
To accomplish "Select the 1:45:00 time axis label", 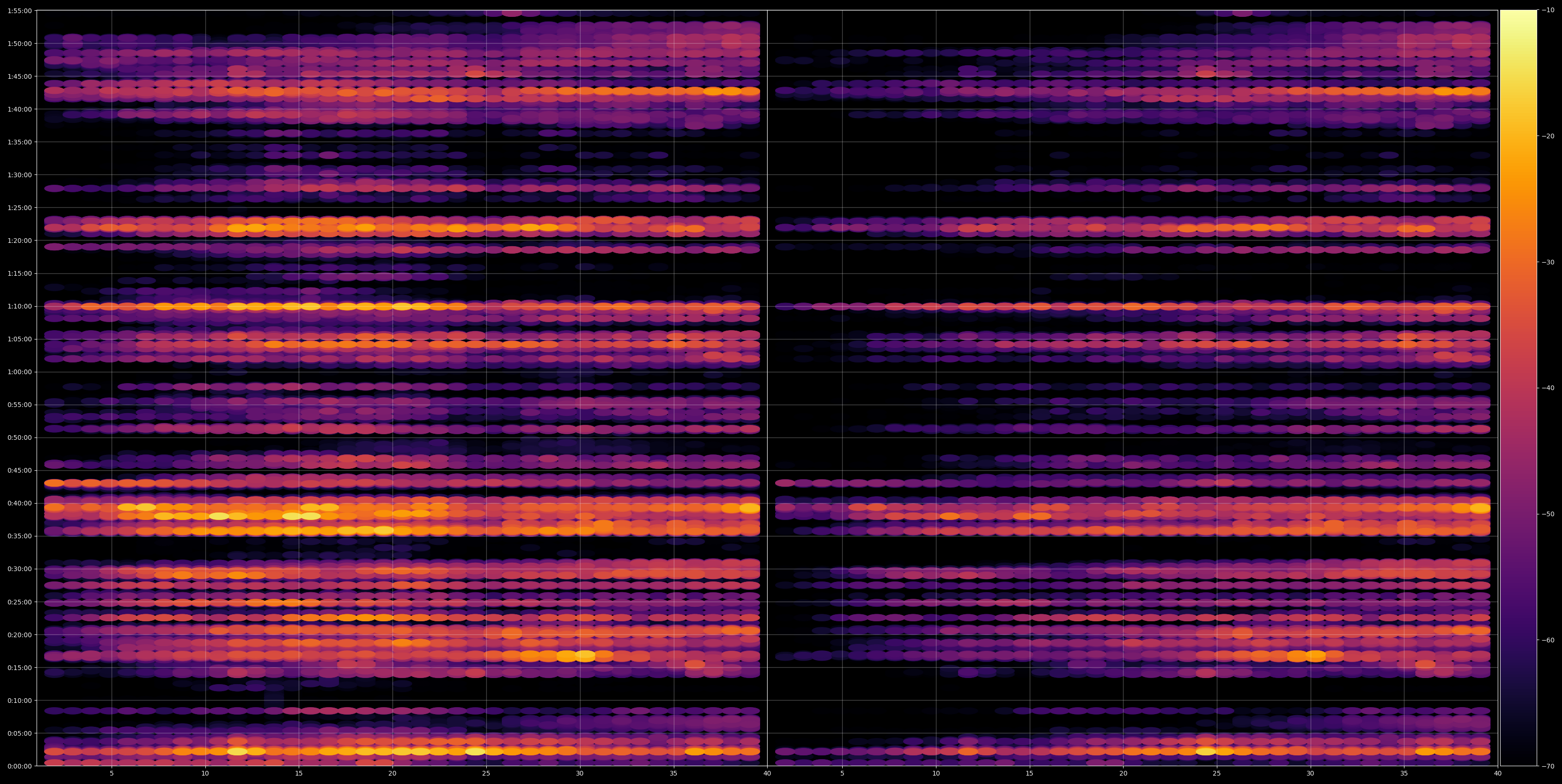I will (19, 76).
